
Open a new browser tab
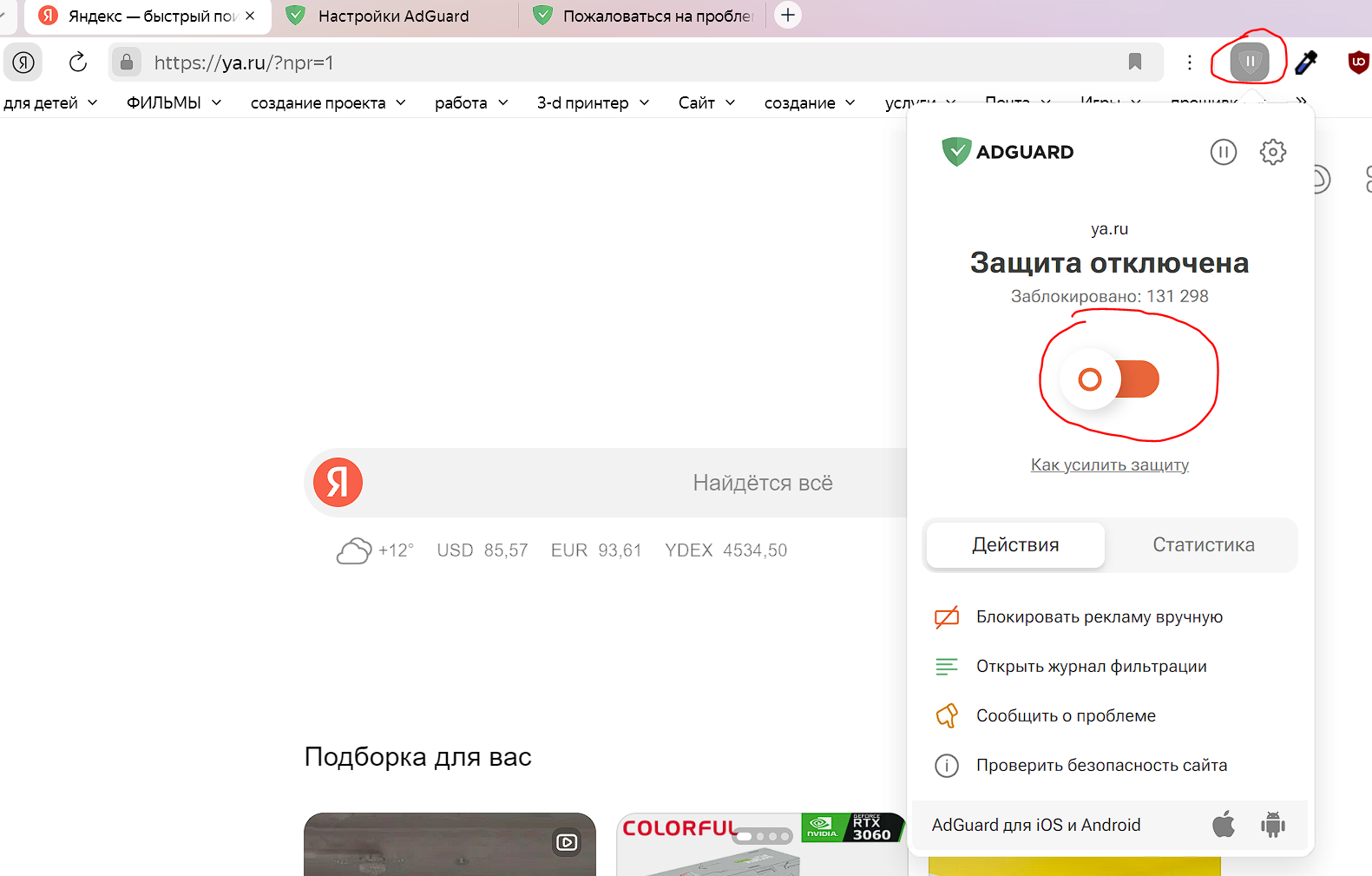point(788,15)
